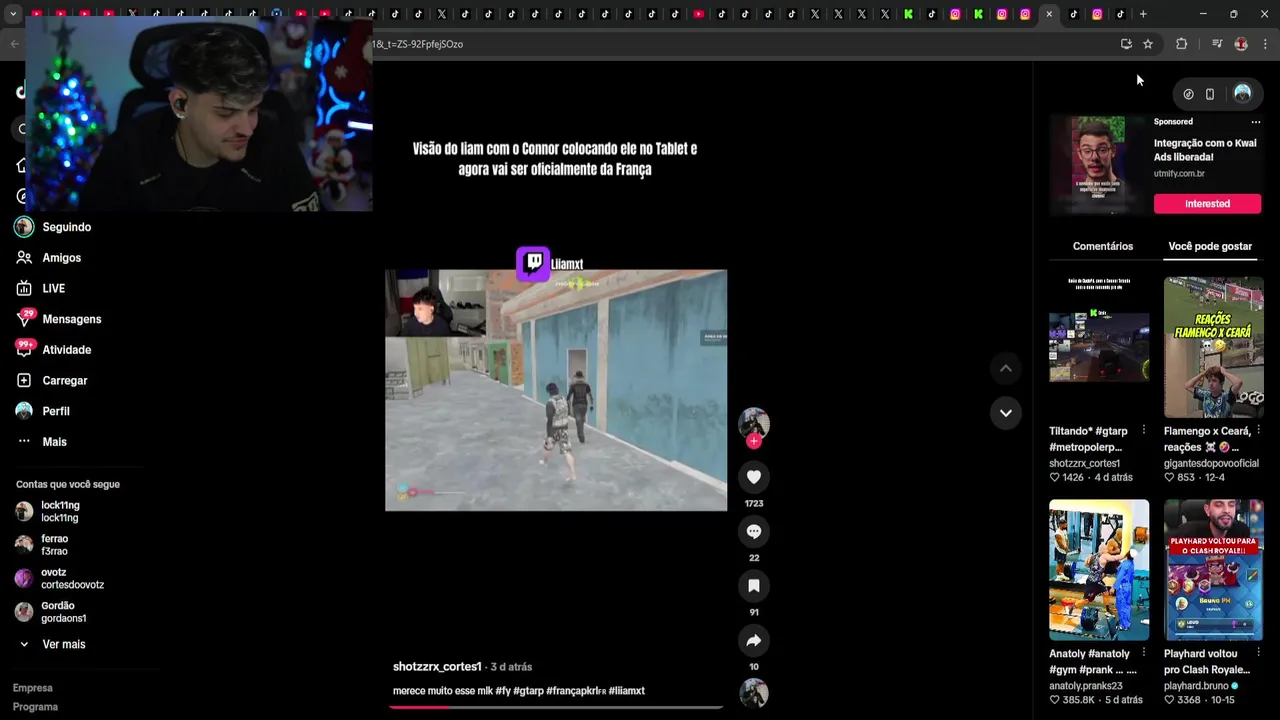Like the video with the heart icon
1280x720 pixels.
tap(754, 477)
